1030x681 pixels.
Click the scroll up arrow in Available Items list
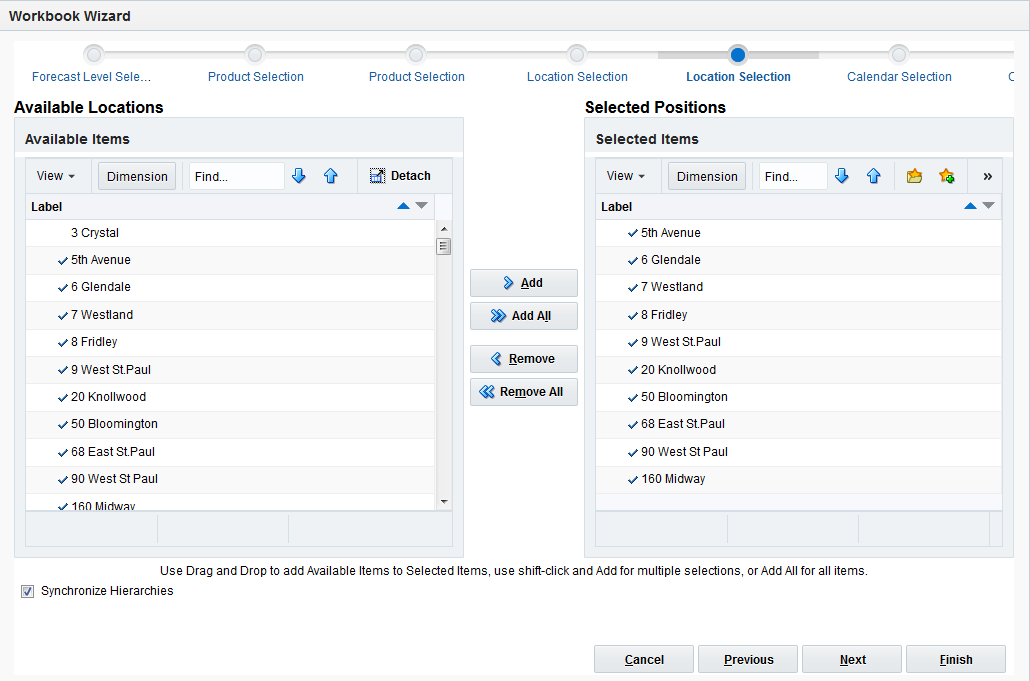click(444, 229)
